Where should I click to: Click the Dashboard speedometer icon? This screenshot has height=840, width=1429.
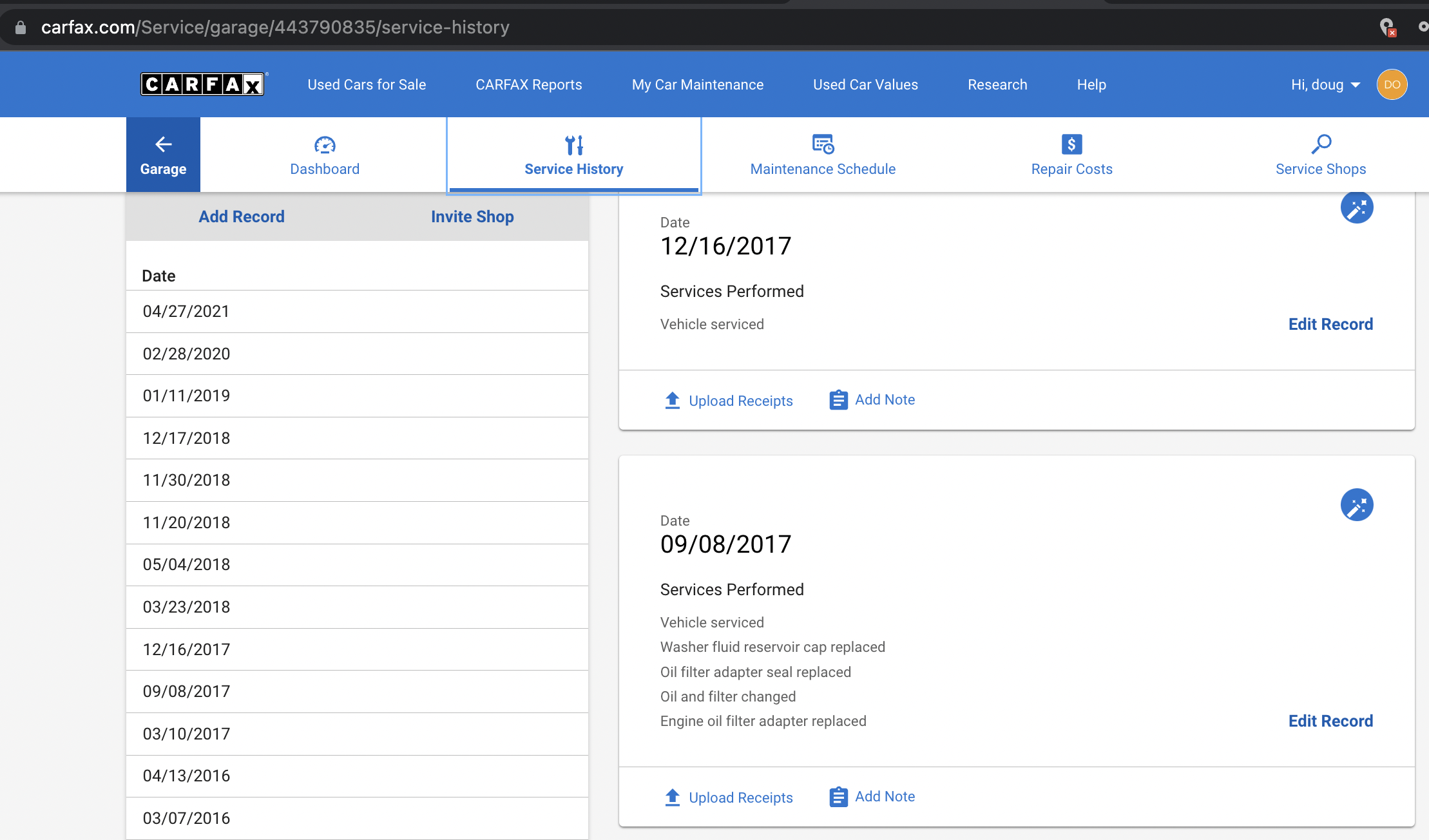325,145
